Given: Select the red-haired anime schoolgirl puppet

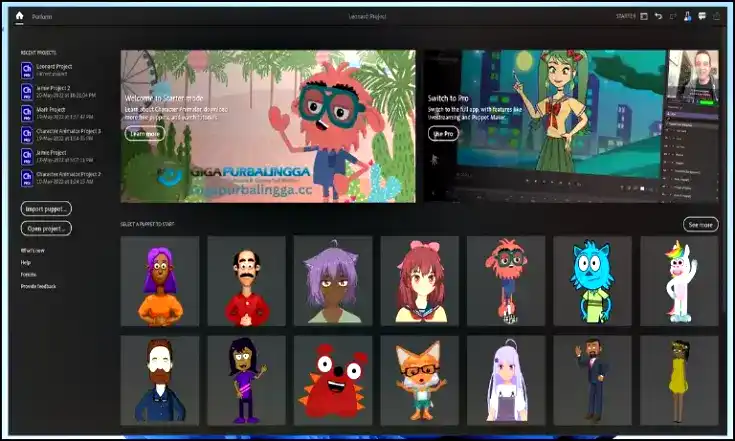Looking at the screenshot, I should pos(420,281).
